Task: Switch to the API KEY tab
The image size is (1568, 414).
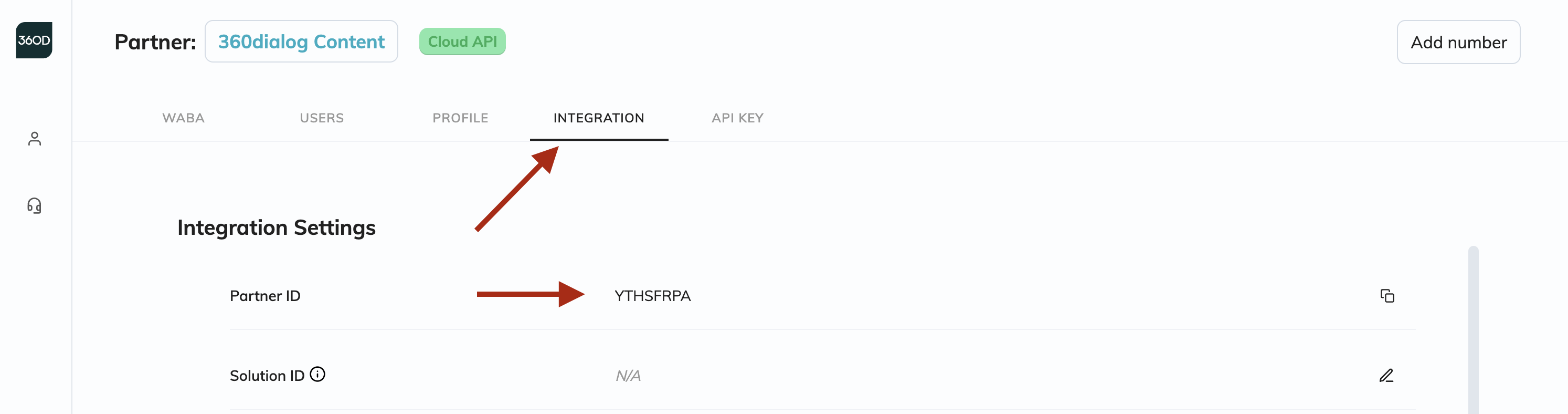Action: 737,118
